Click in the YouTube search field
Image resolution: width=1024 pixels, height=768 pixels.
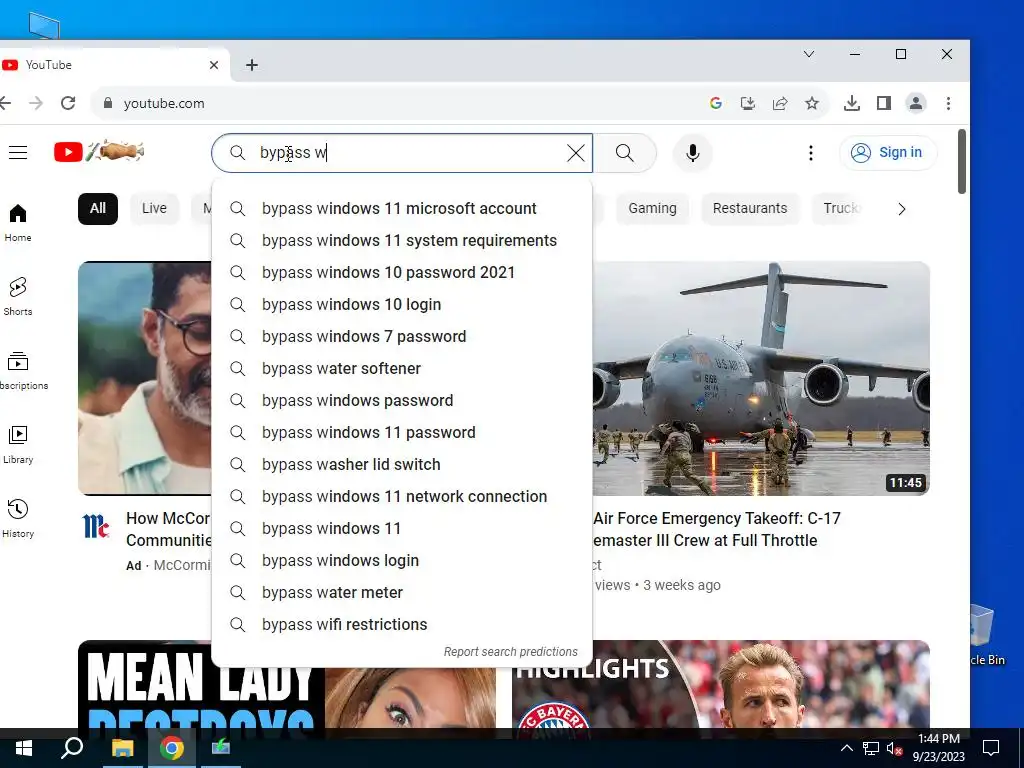click(402, 153)
